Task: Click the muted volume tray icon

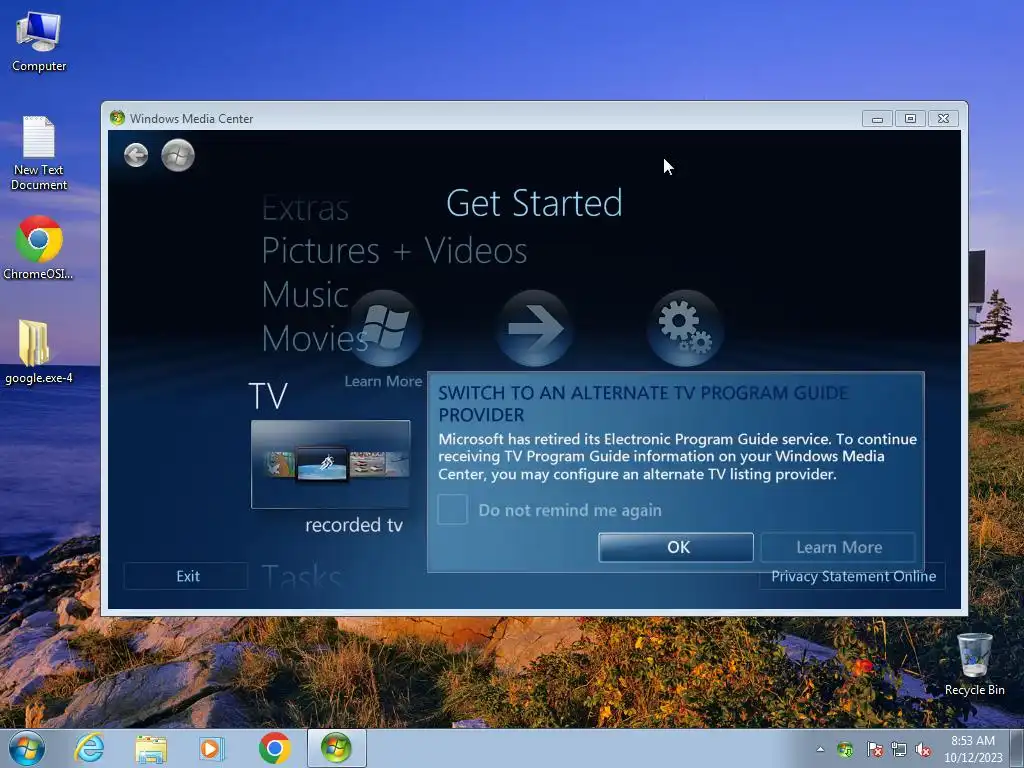Action: [x=923, y=750]
